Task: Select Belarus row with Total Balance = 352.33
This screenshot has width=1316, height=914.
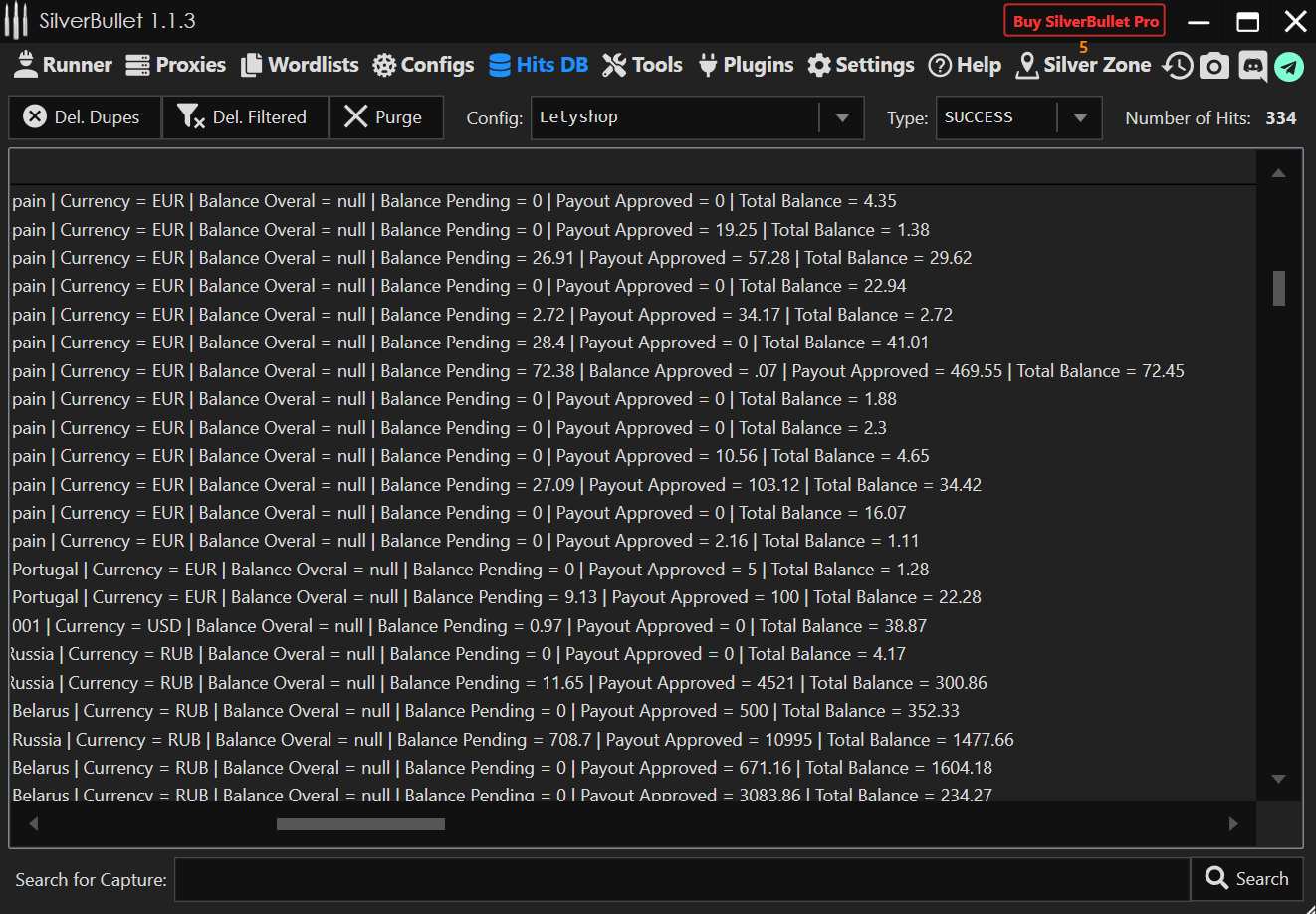Action: coord(633,711)
